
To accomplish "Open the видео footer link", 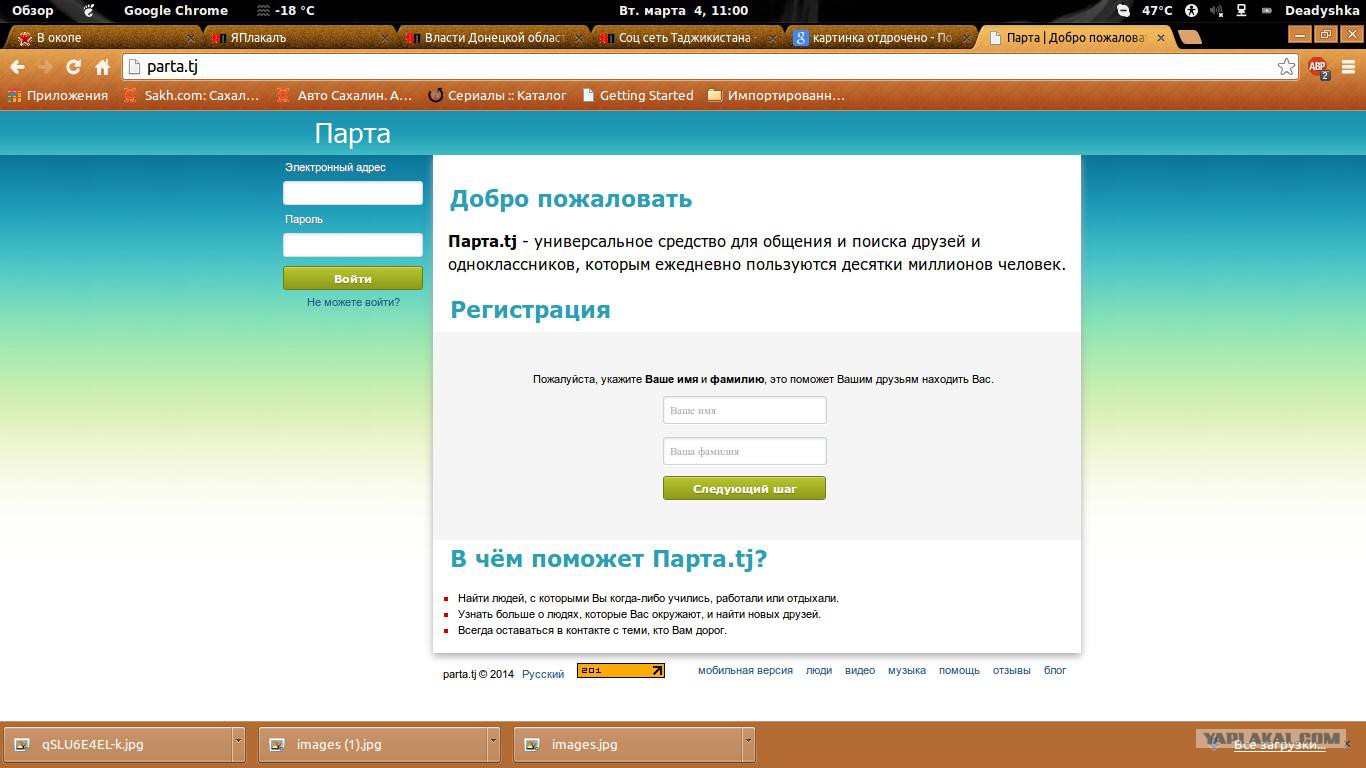I will [x=860, y=670].
